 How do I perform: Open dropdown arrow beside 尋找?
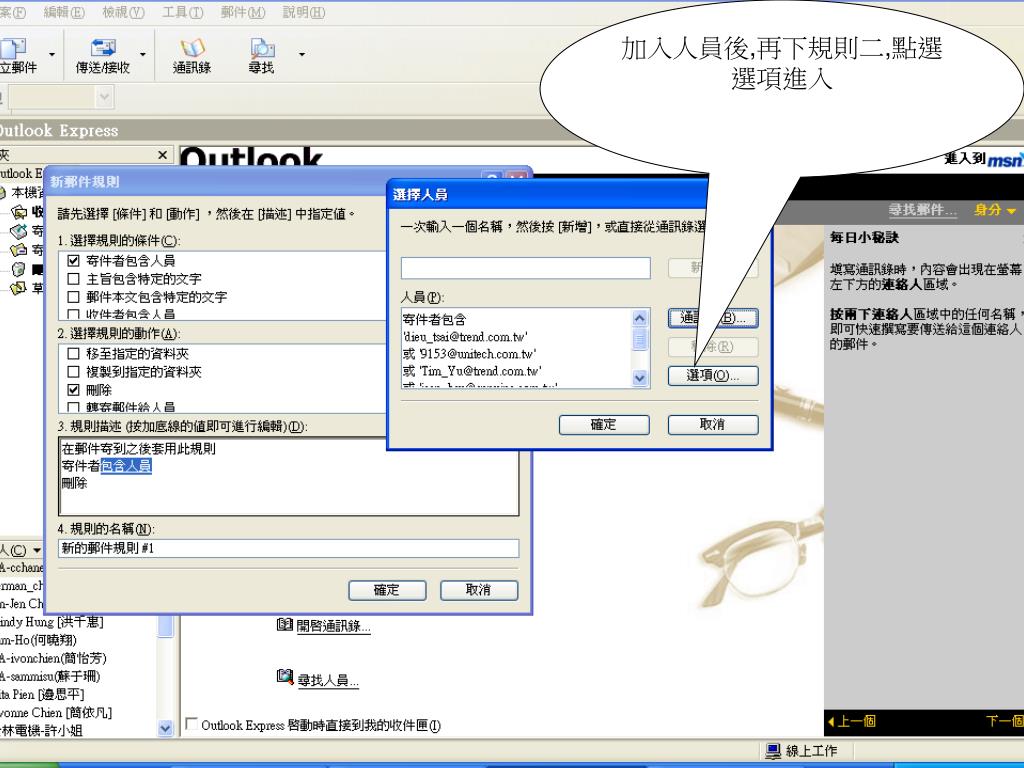[302, 54]
